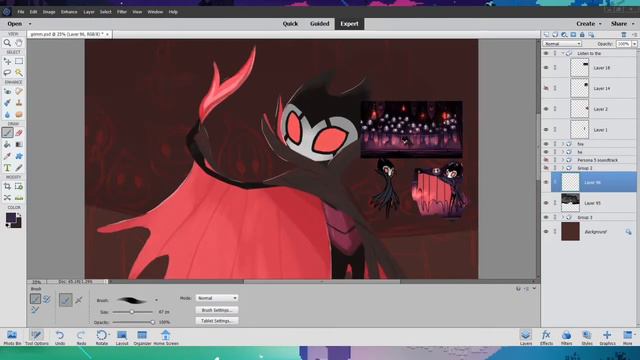Select the Content-Aware Move tool
Image resolution: width=640 pixels, height=360 pixels.
[x=7, y=198]
